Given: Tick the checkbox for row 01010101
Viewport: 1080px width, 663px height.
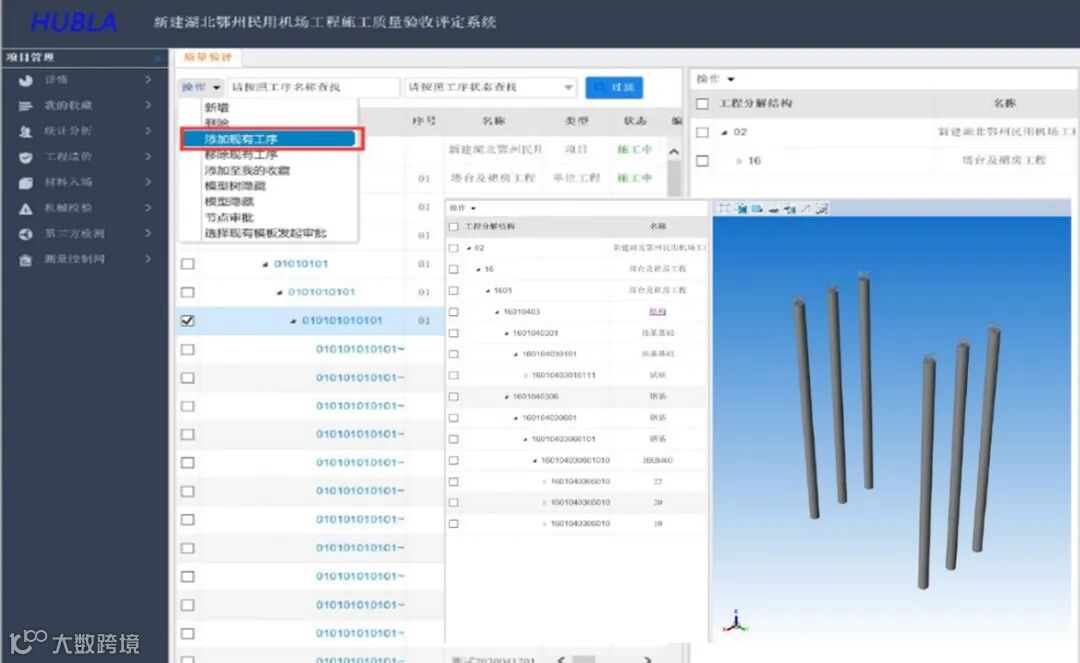Looking at the screenshot, I should (187, 264).
